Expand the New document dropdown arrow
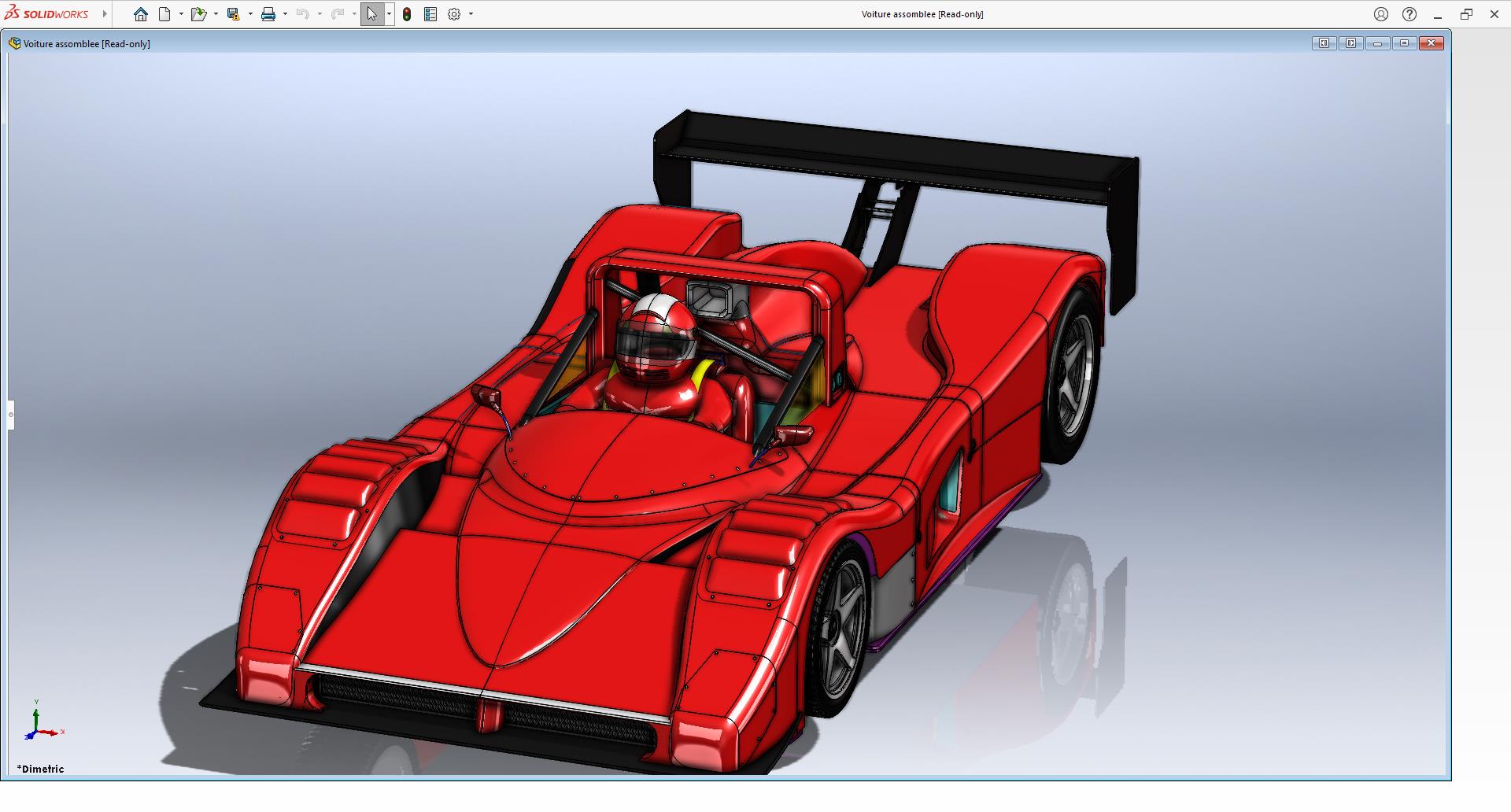1511x812 pixels. pyautogui.click(x=181, y=14)
